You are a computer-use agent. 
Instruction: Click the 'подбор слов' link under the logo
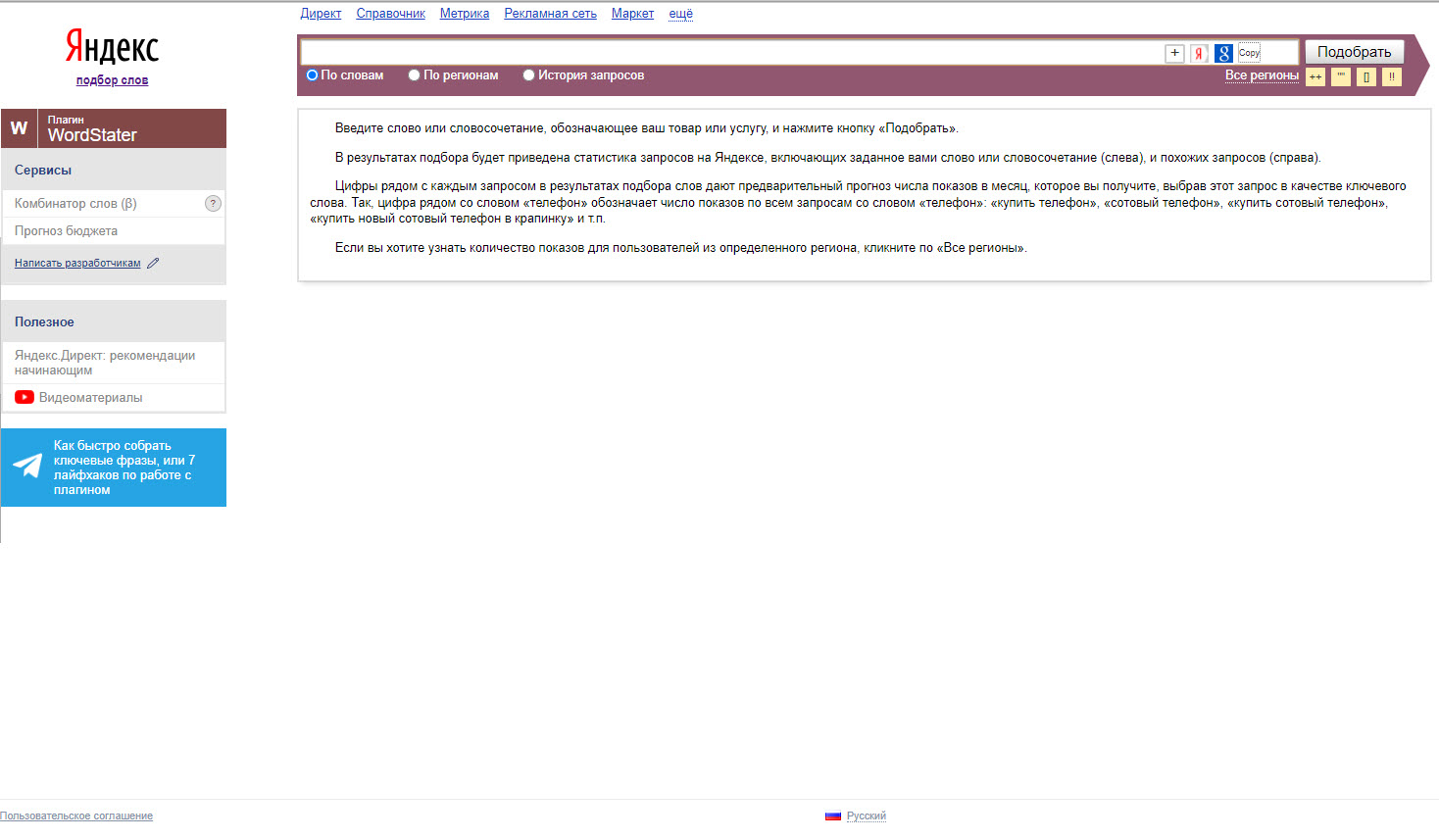pyautogui.click(x=112, y=80)
